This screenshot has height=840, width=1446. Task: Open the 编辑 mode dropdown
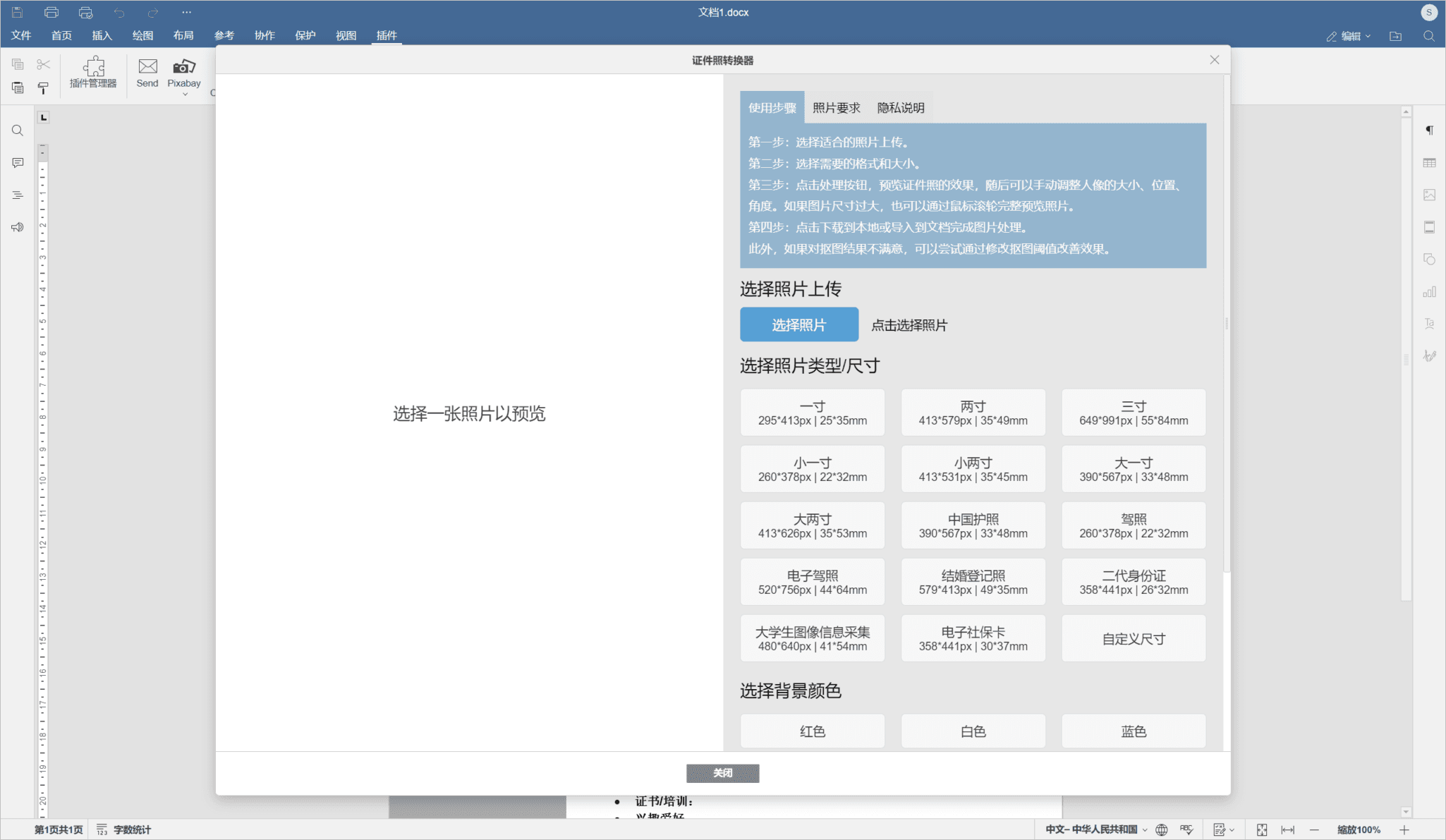(1350, 35)
